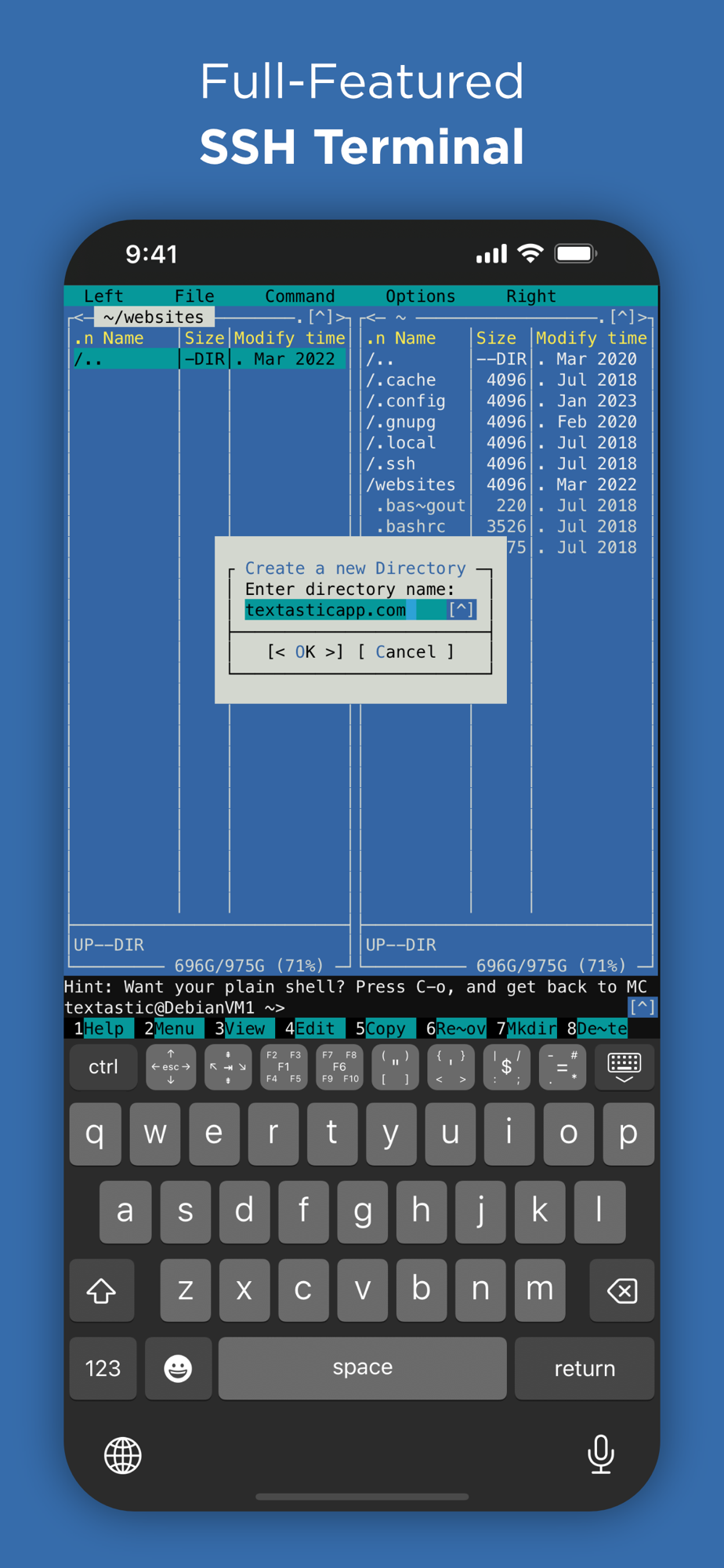This screenshot has height=1568, width=724.
Task: Switch keyboard language with globe icon
Action: [123, 1456]
